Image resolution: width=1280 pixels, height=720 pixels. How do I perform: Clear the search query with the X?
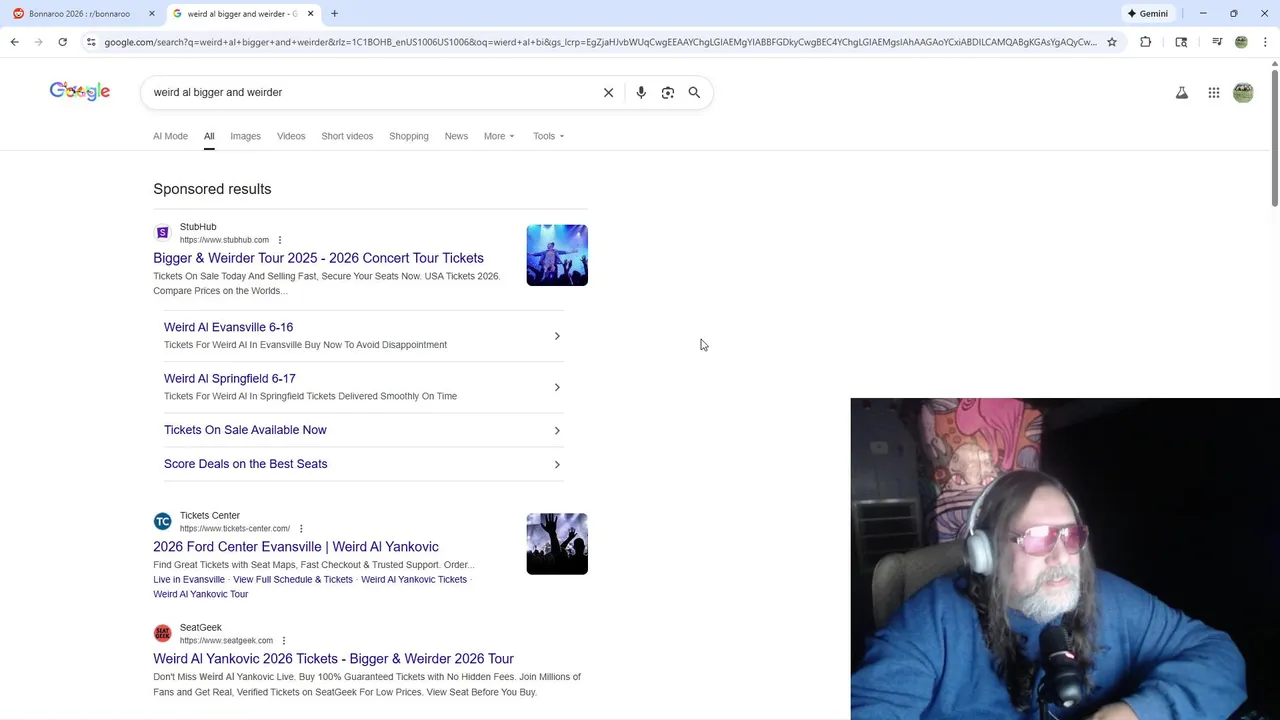608,92
